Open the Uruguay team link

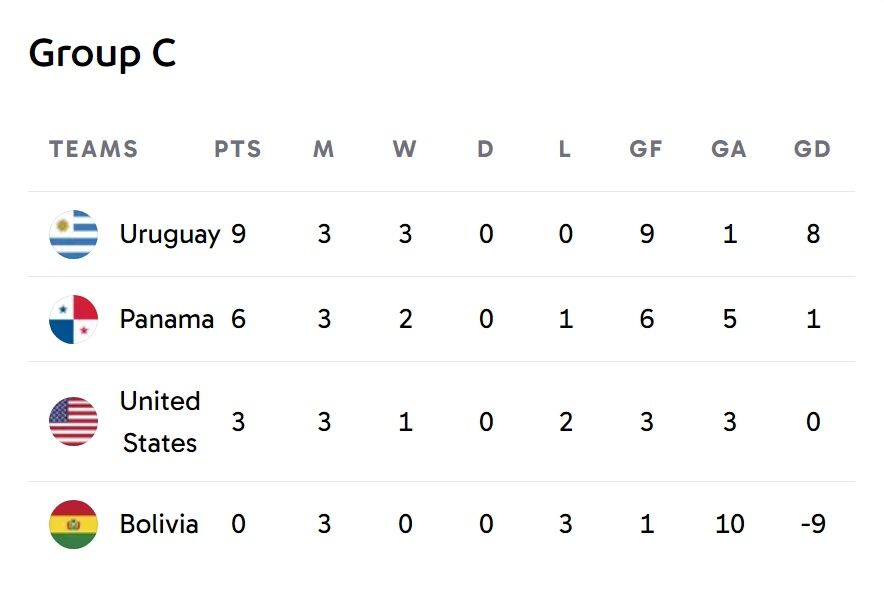(169, 235)
